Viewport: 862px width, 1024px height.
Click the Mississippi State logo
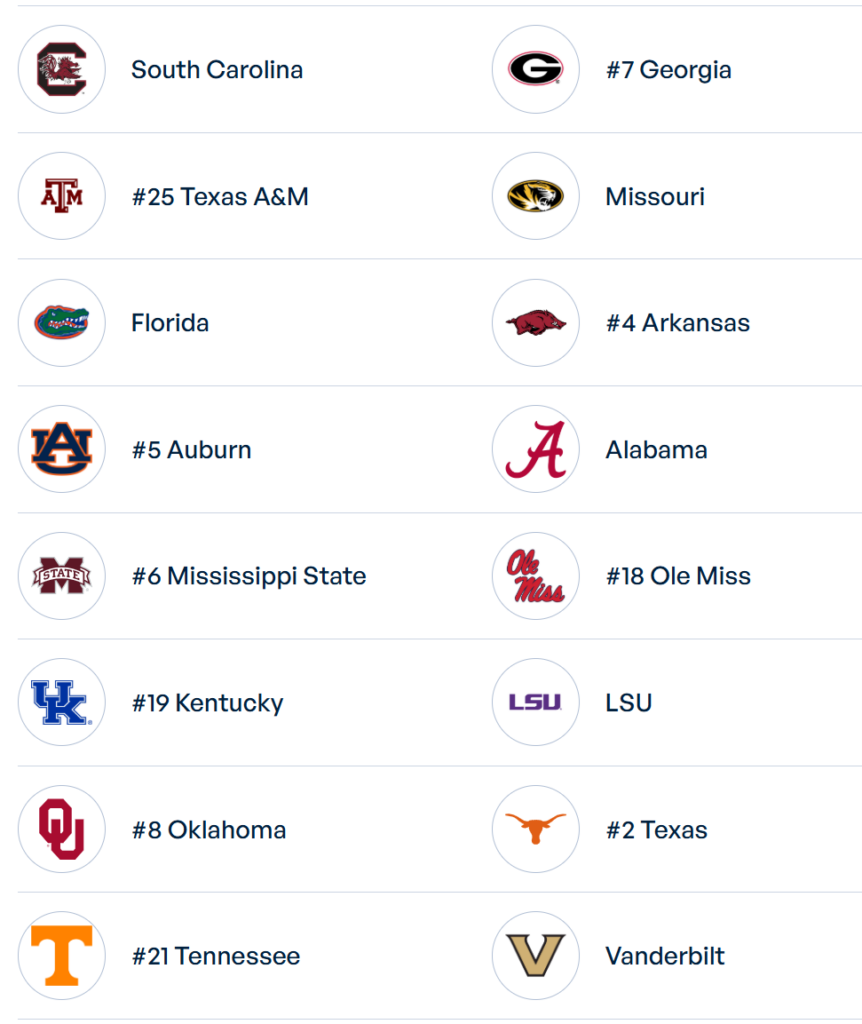(x=61, y=576)
